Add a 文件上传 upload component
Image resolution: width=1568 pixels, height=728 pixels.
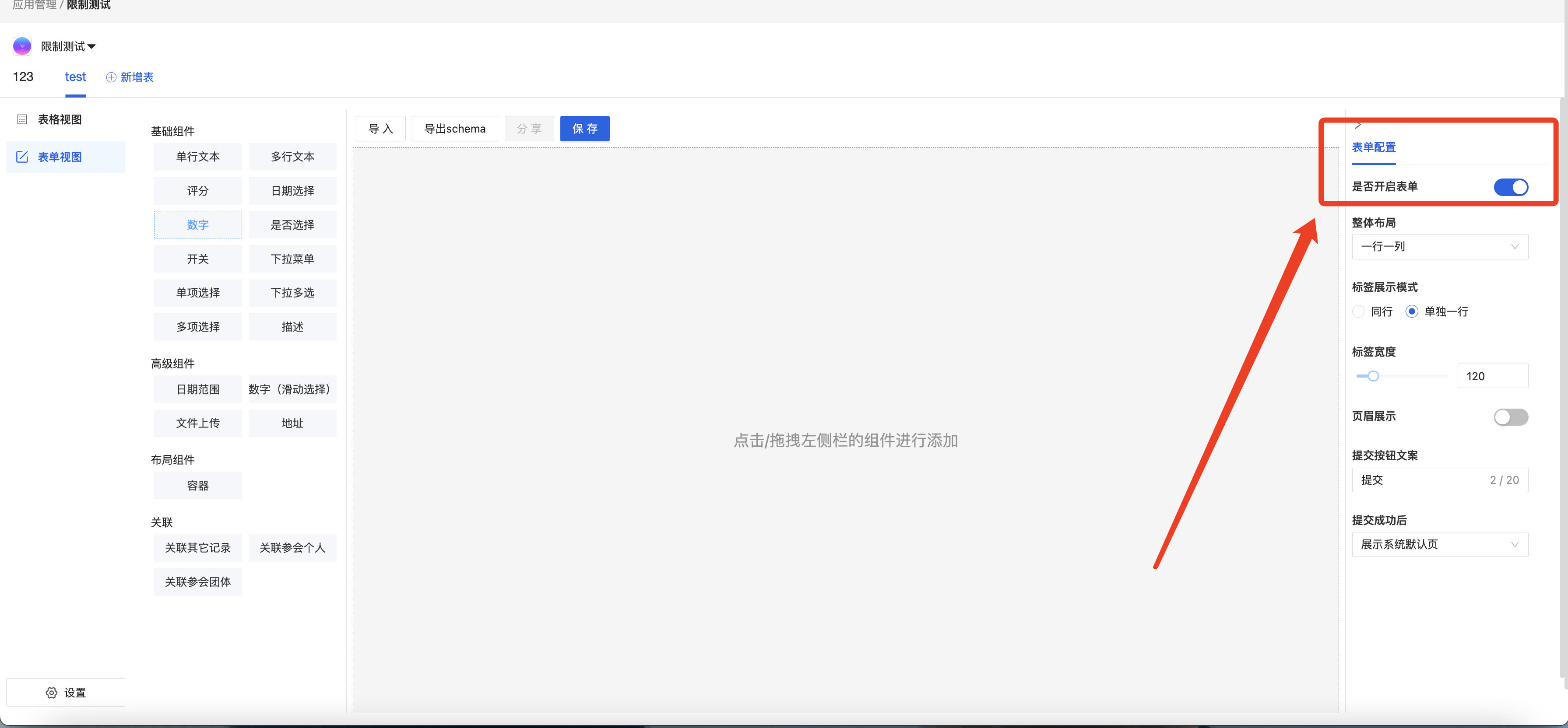tap(197, 423)
